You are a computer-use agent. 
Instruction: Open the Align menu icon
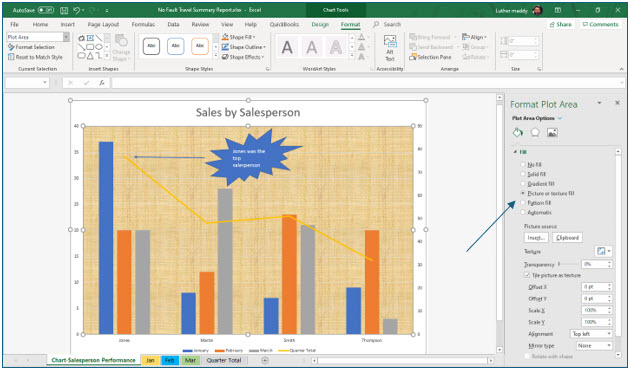[x=474, y=37]
